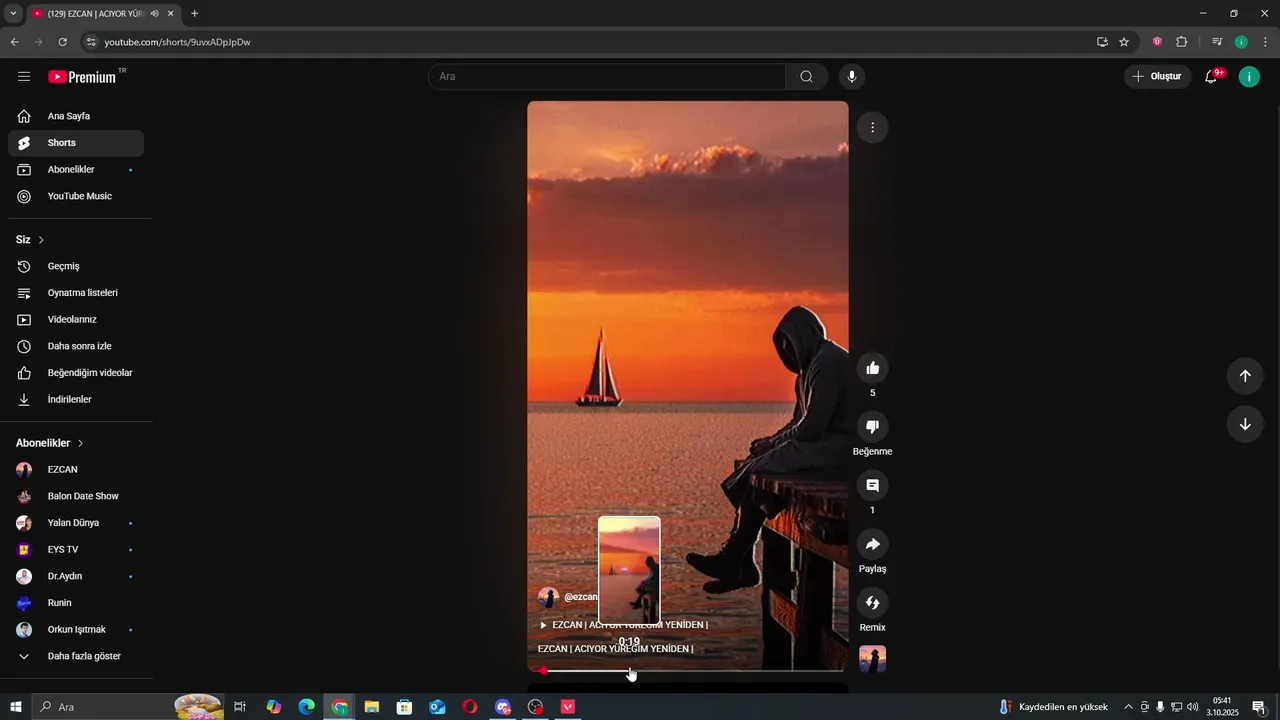Go to the next Short with down arrow
1280x720 pixels.
point(1245,424)
